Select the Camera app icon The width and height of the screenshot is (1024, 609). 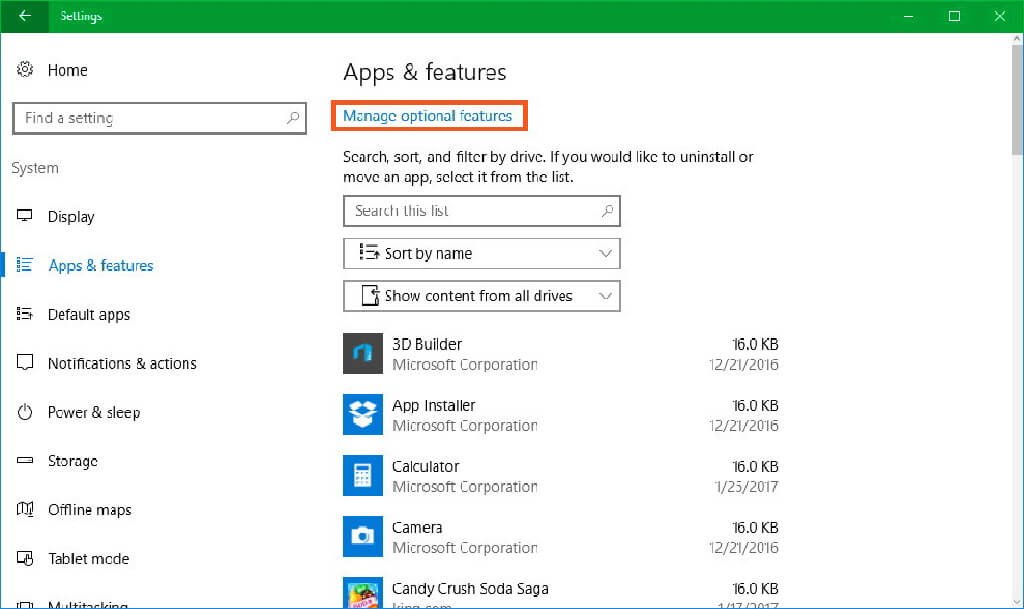363,537
